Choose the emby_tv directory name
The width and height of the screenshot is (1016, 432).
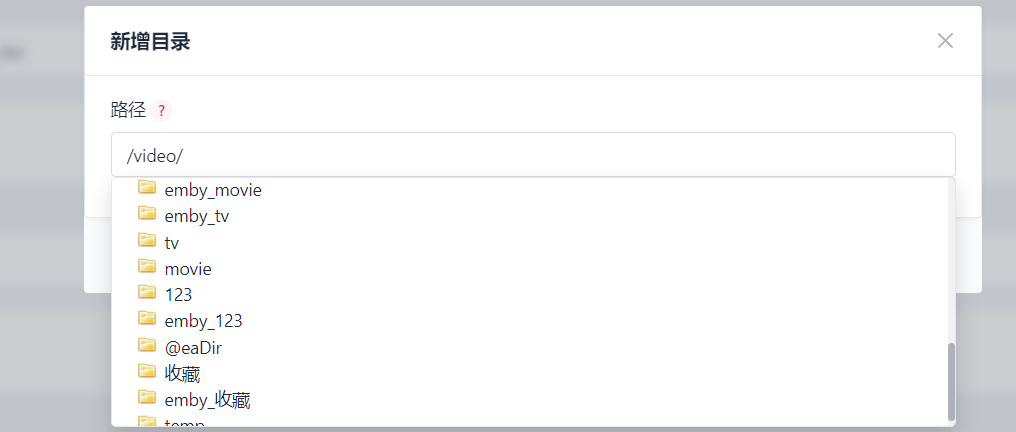click(x=197, y=216)
